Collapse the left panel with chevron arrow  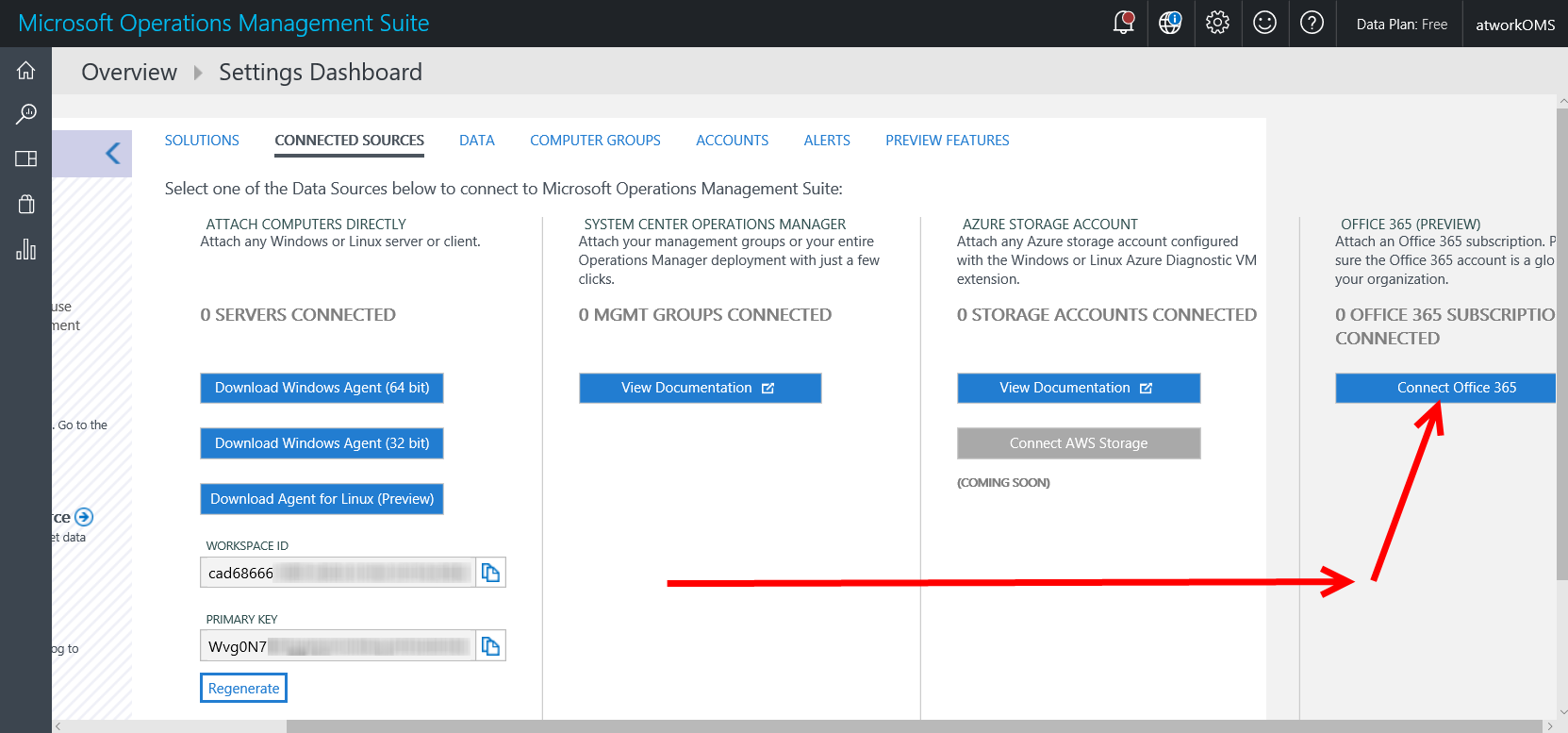tap(113, 153)
